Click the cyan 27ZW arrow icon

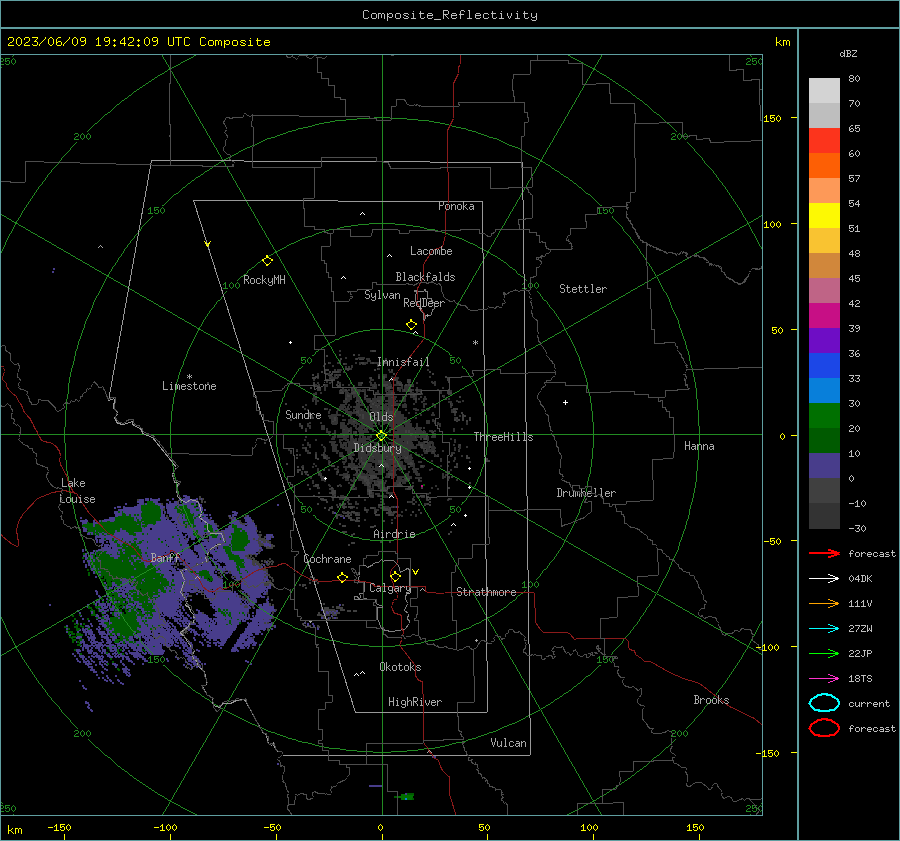click(x=824, y=629)
